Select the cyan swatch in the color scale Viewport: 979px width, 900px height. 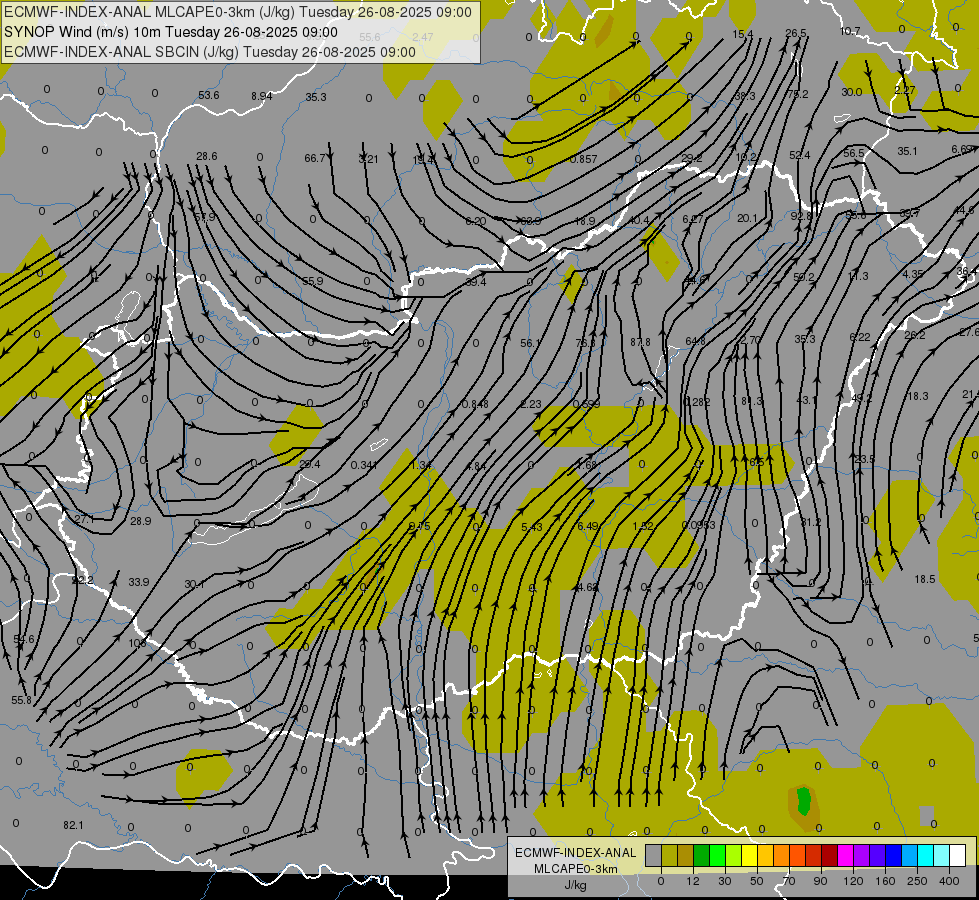tap(926, 855)
